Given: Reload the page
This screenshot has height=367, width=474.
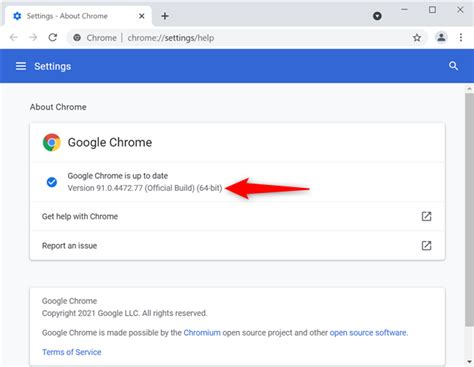Looking at the screenshot, I should click(x=53, y=38).
